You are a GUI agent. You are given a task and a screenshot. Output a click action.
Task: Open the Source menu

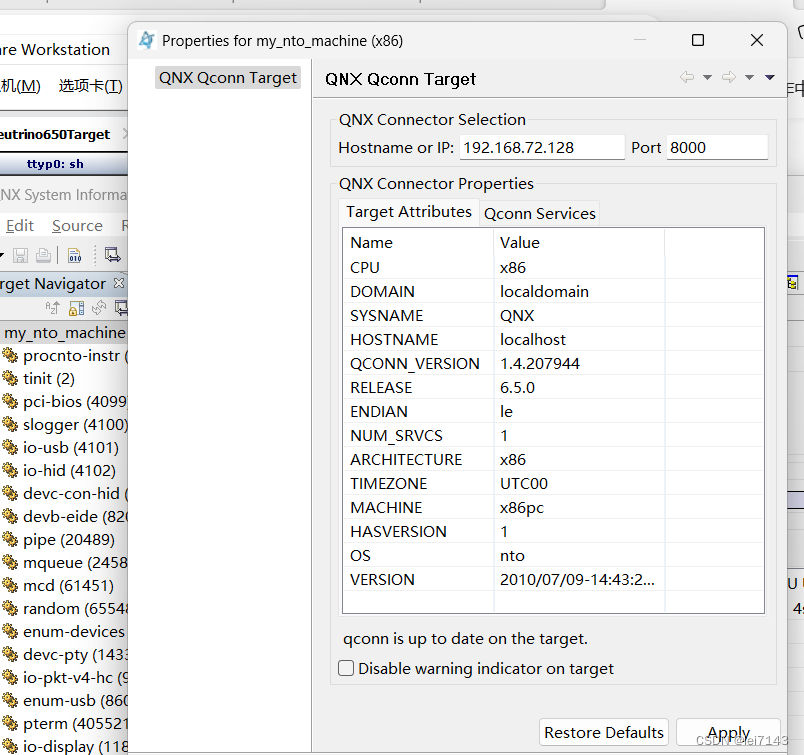coord(77,225)
